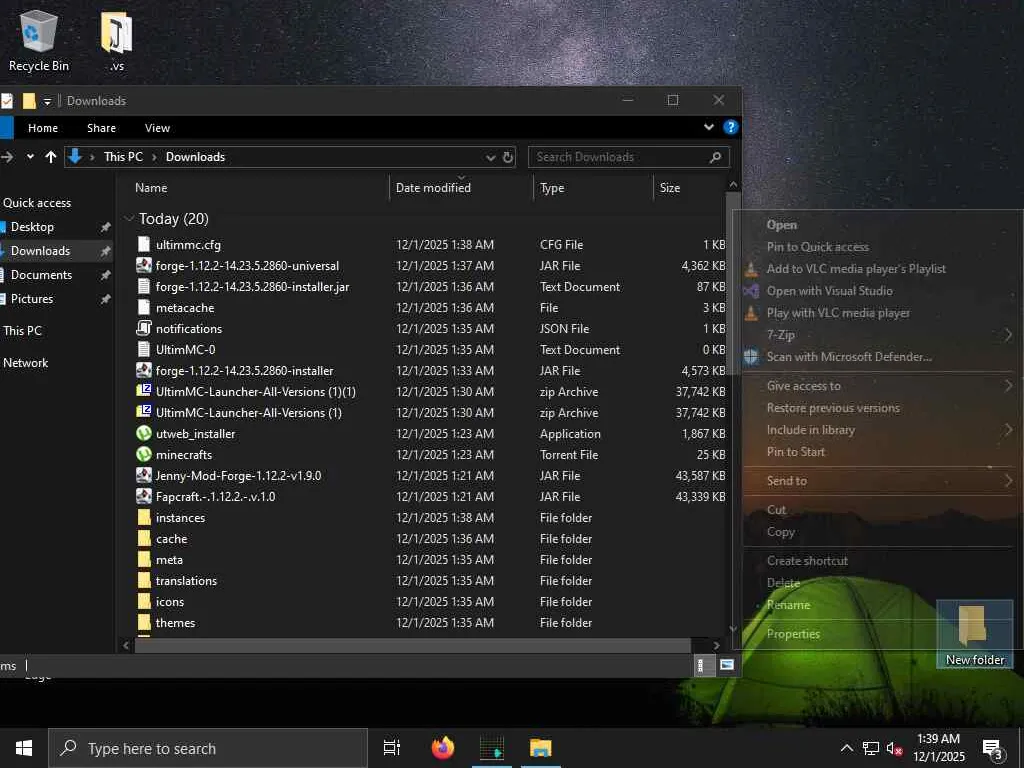This screenshot has height=768, width=1024.
Task: Open recent locations dropdown arrow
Action: point(29,157)
